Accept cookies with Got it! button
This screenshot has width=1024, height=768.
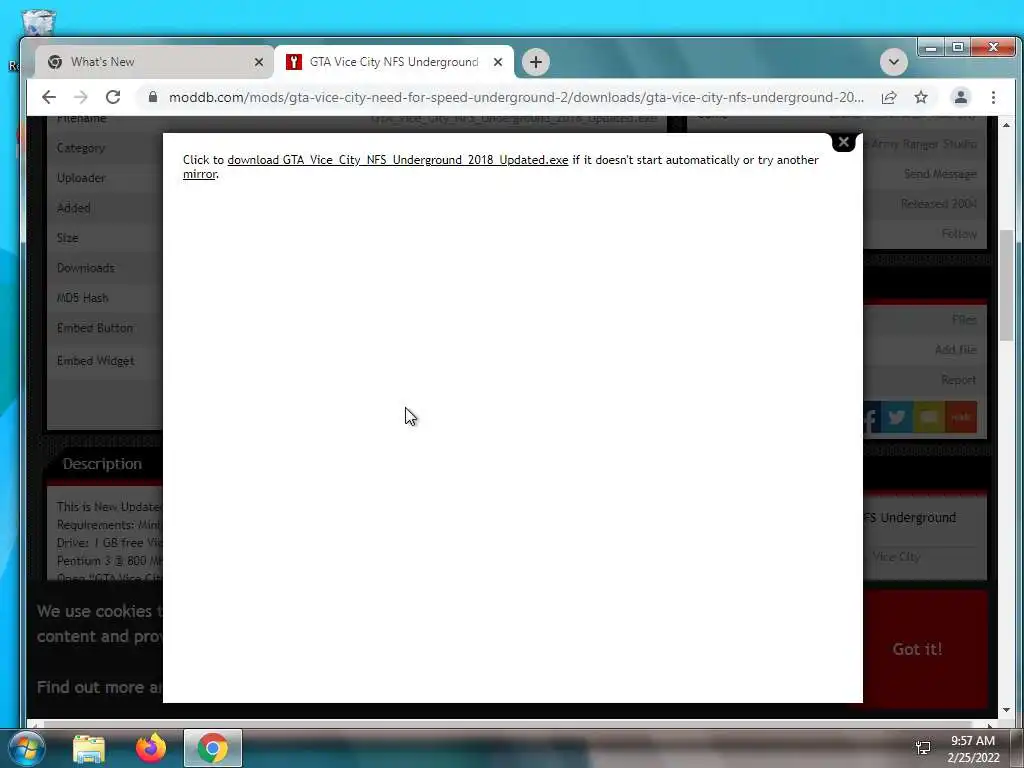(917, 649)
